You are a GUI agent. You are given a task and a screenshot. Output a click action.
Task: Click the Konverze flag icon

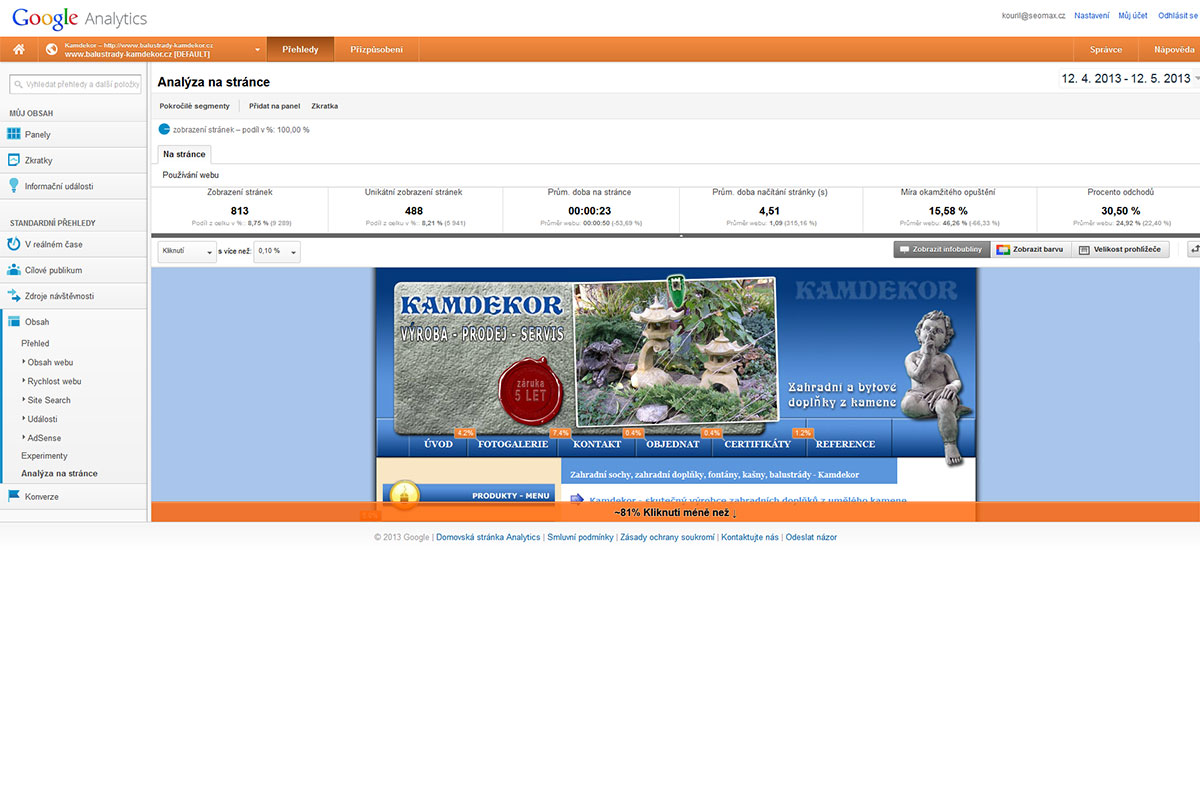(14, 496)
